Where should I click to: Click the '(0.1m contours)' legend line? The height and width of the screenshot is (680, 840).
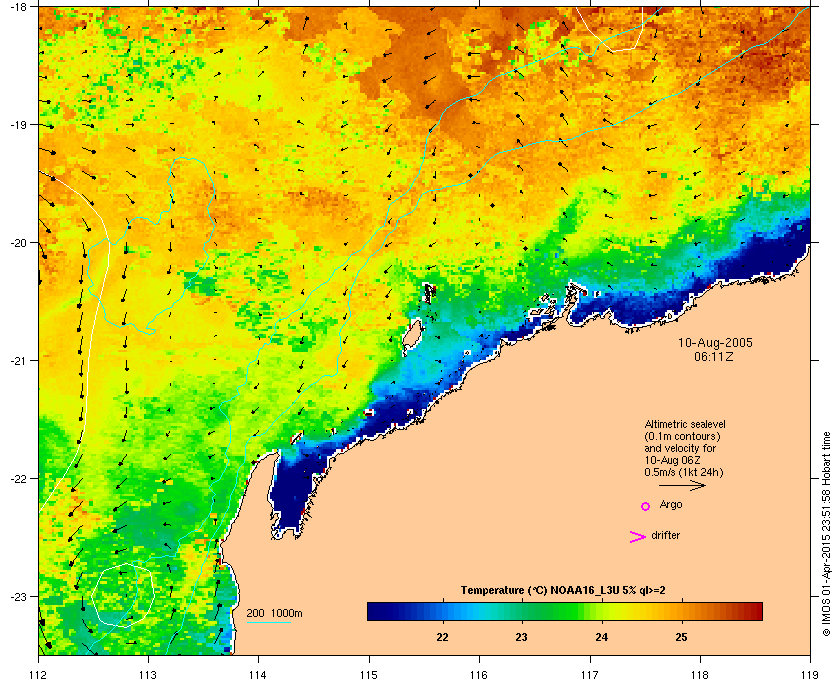tap(682, 436)
